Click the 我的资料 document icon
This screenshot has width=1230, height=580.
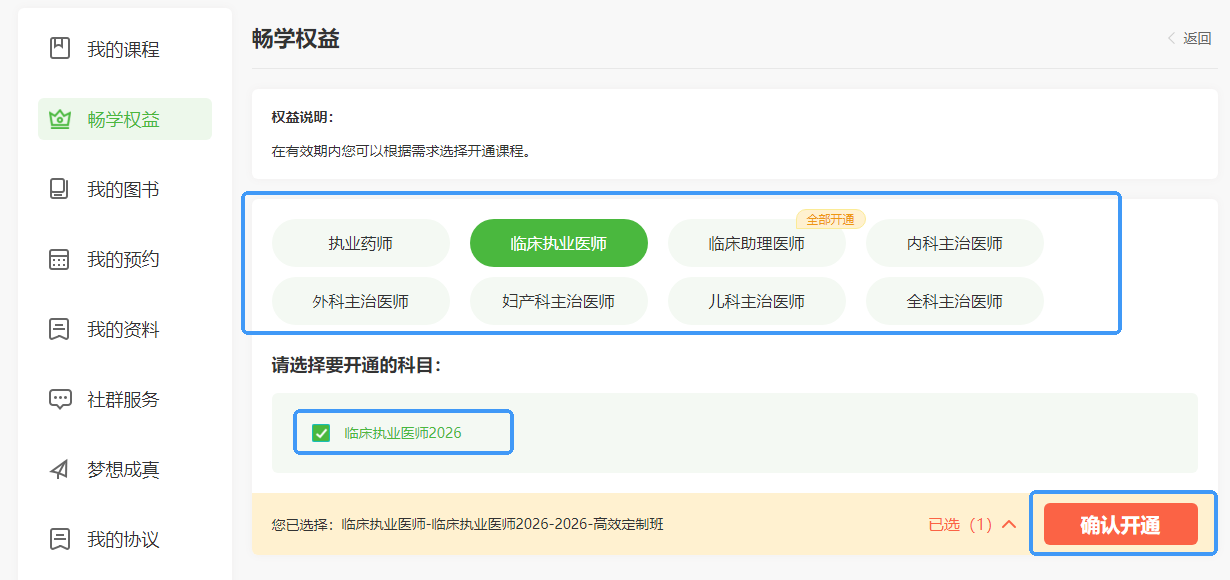[x=60, y=329]
